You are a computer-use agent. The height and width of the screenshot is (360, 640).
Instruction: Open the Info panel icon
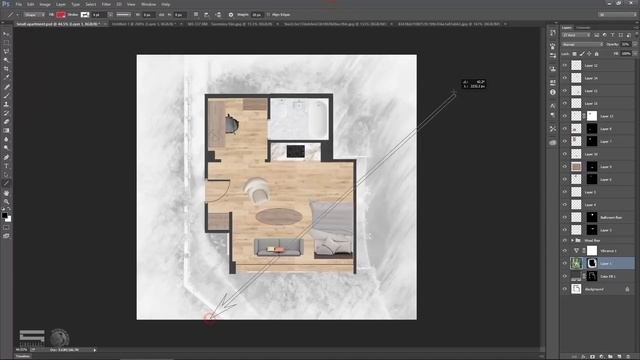[553, 92]
